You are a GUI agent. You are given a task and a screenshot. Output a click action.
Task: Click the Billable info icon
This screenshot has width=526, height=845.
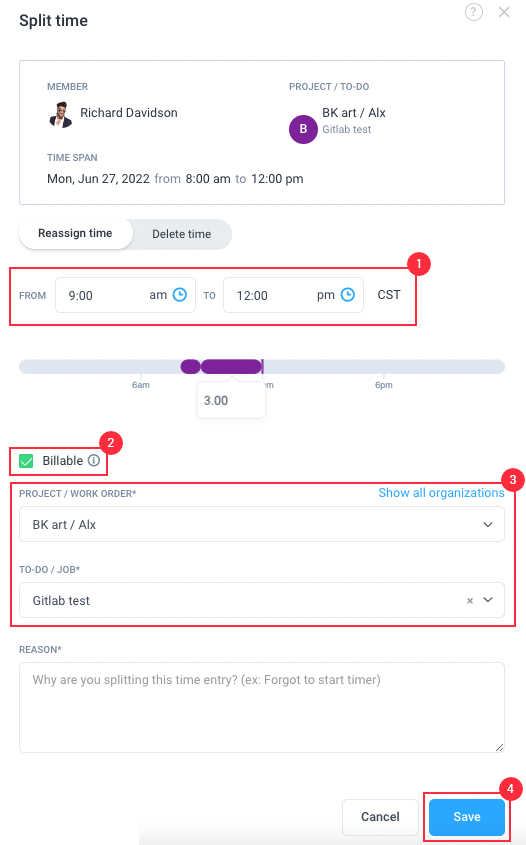coord(94,460)
